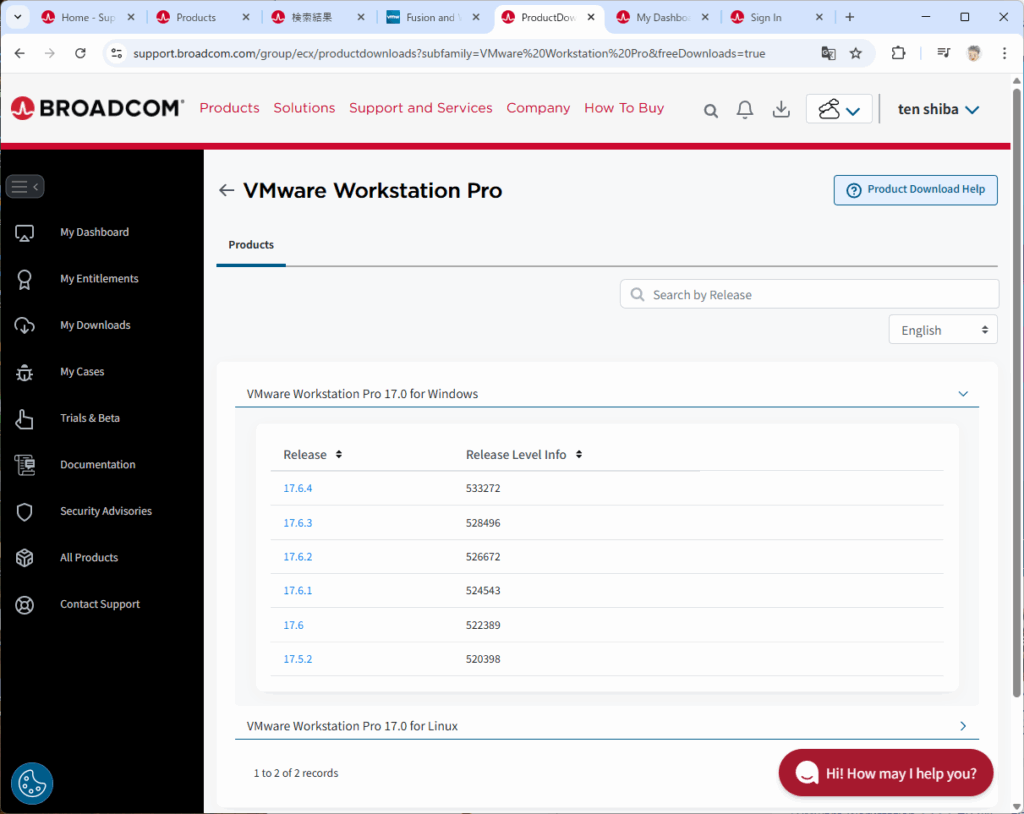The width and height of the screenshot is (1024, 814).
Task: Open the English language dropdown
Action: (943, 330)
